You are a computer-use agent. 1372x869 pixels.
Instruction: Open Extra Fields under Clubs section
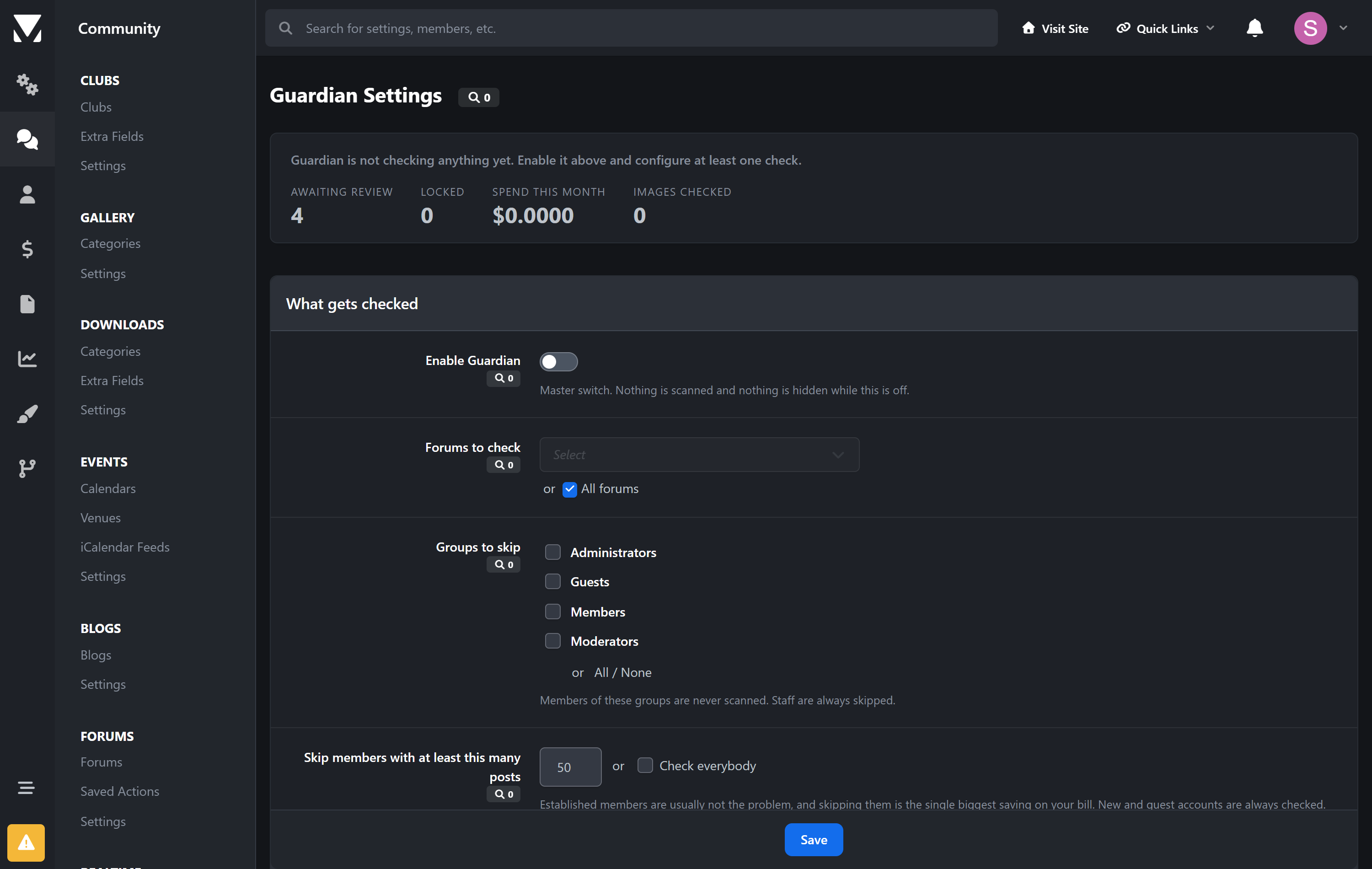pos(112,136)
